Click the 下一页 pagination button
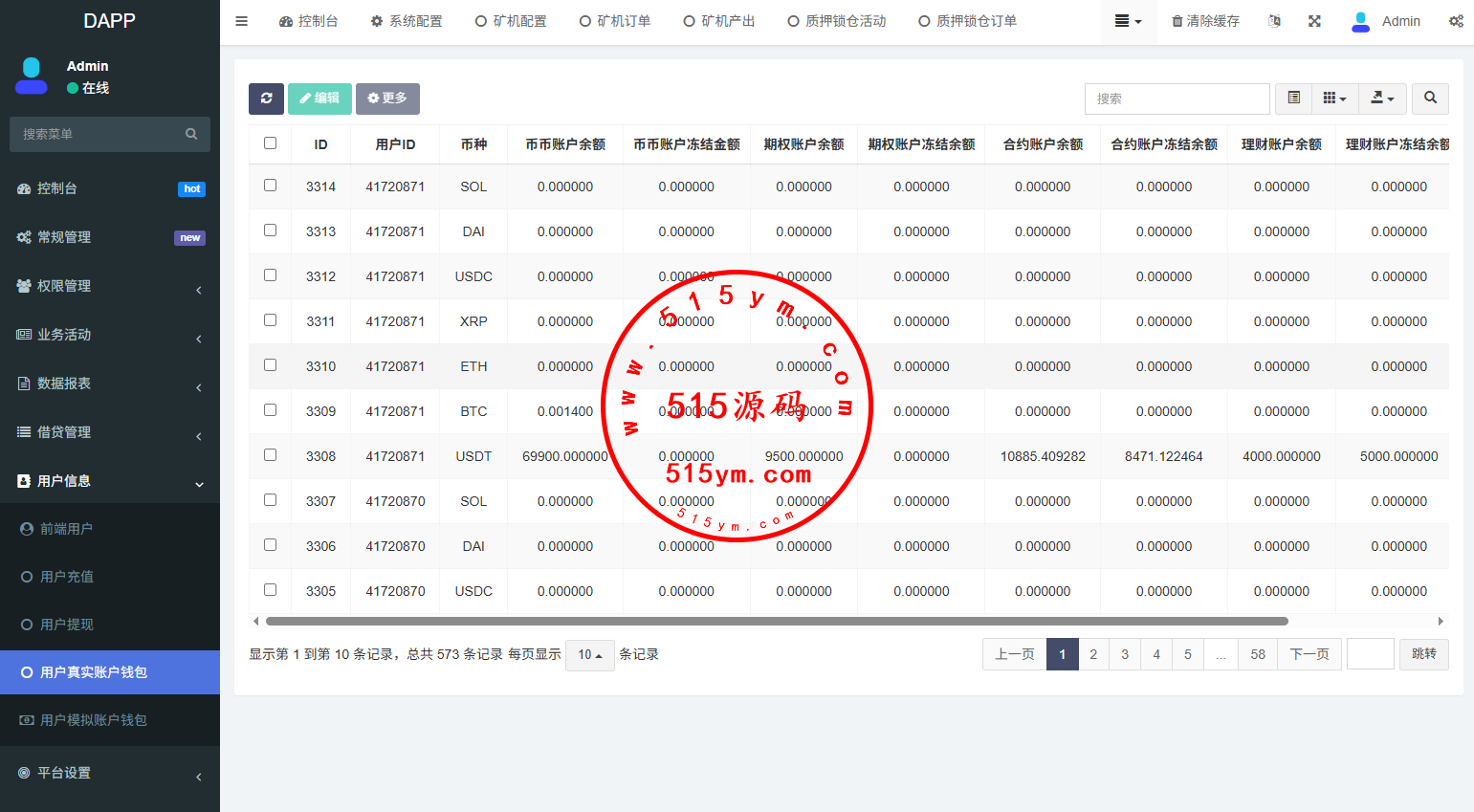This screenshot has height=812, width=1474. point(1309,654)
